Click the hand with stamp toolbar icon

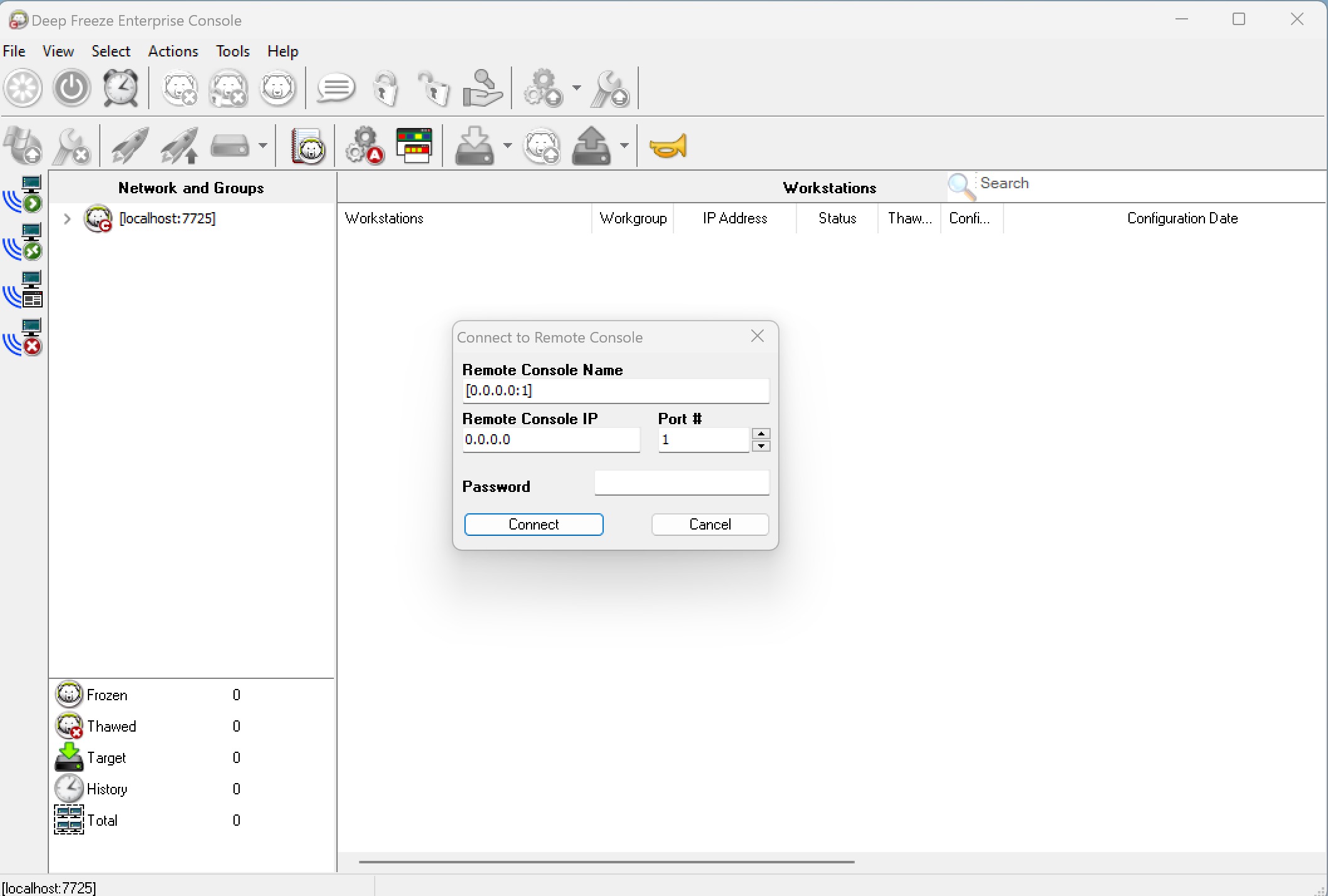point(482,88)
